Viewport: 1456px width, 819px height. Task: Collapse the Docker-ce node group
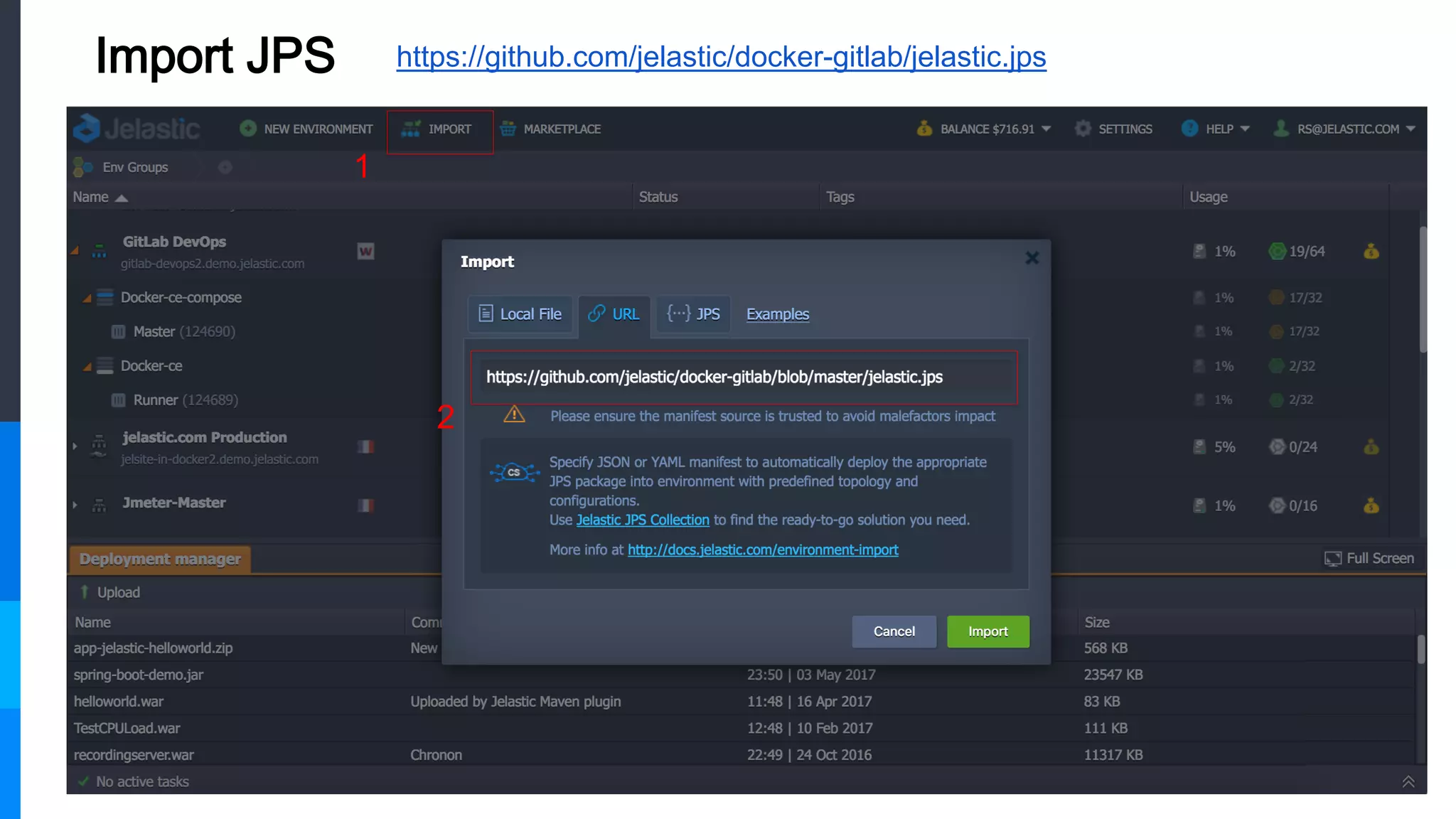point(87,366)
